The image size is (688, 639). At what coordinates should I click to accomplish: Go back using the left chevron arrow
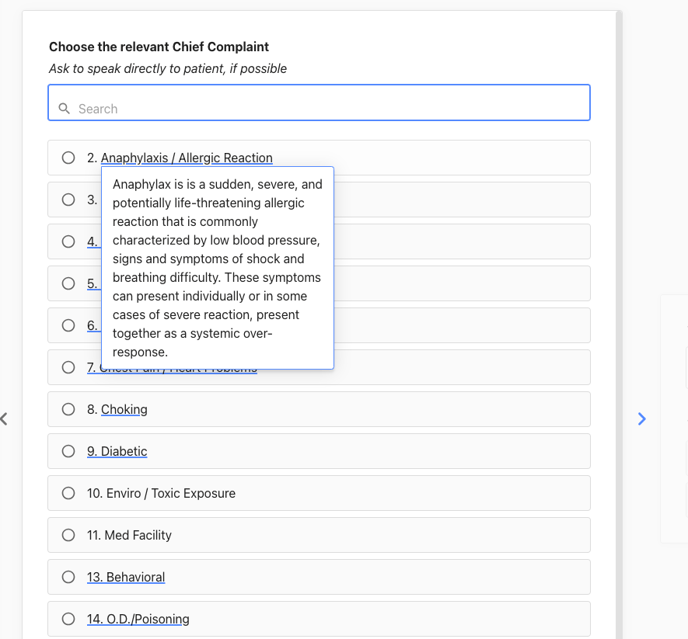coord(4,419)
